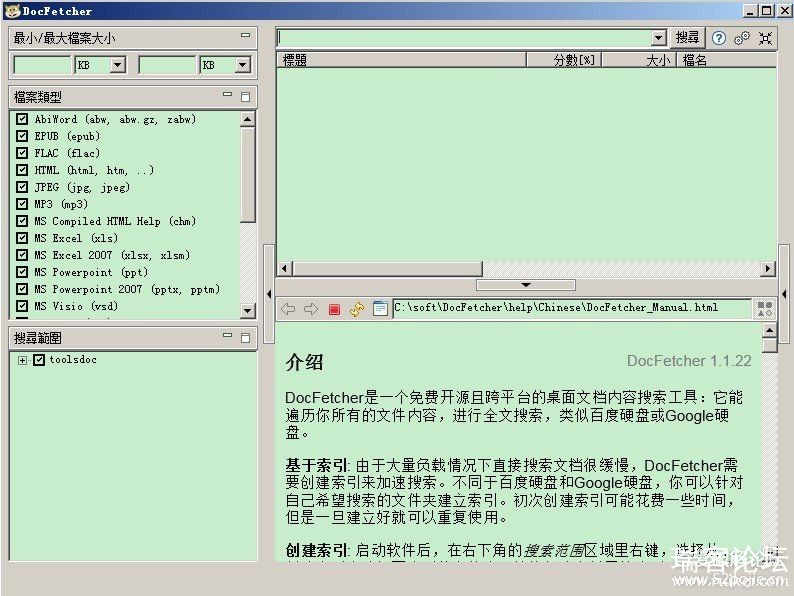The image size is (794, 596).
Task: Click the arrow on the right edge of the window
Action: point(784,294)
